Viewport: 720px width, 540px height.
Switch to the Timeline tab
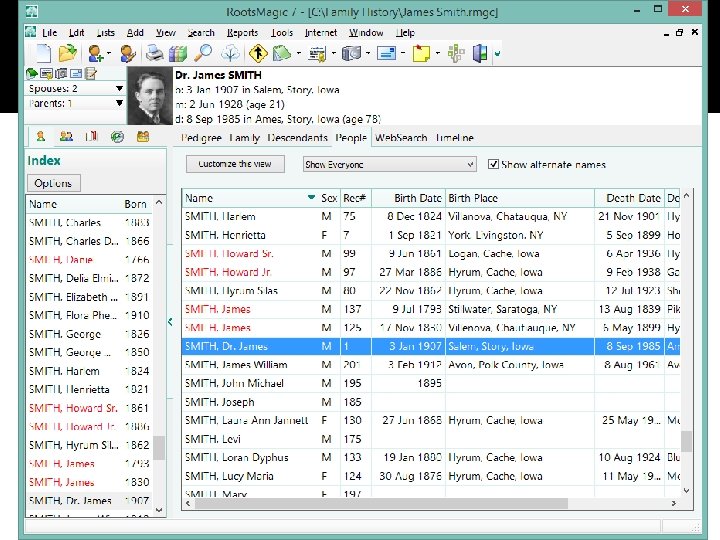tap(455, 138)
